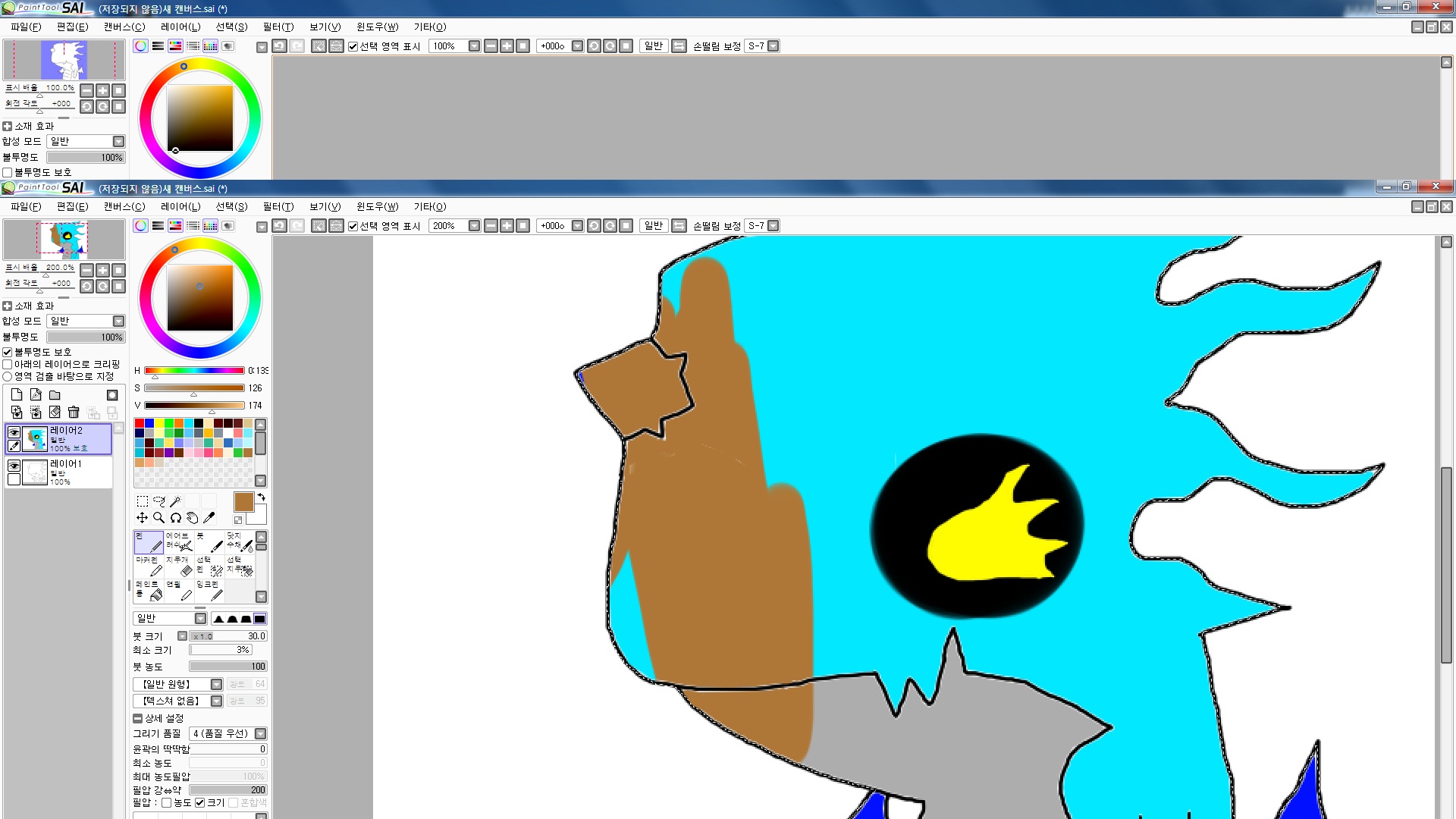Select the 지우개 eraser tool
Screen dimensions: 1456x819
[179, 566]
